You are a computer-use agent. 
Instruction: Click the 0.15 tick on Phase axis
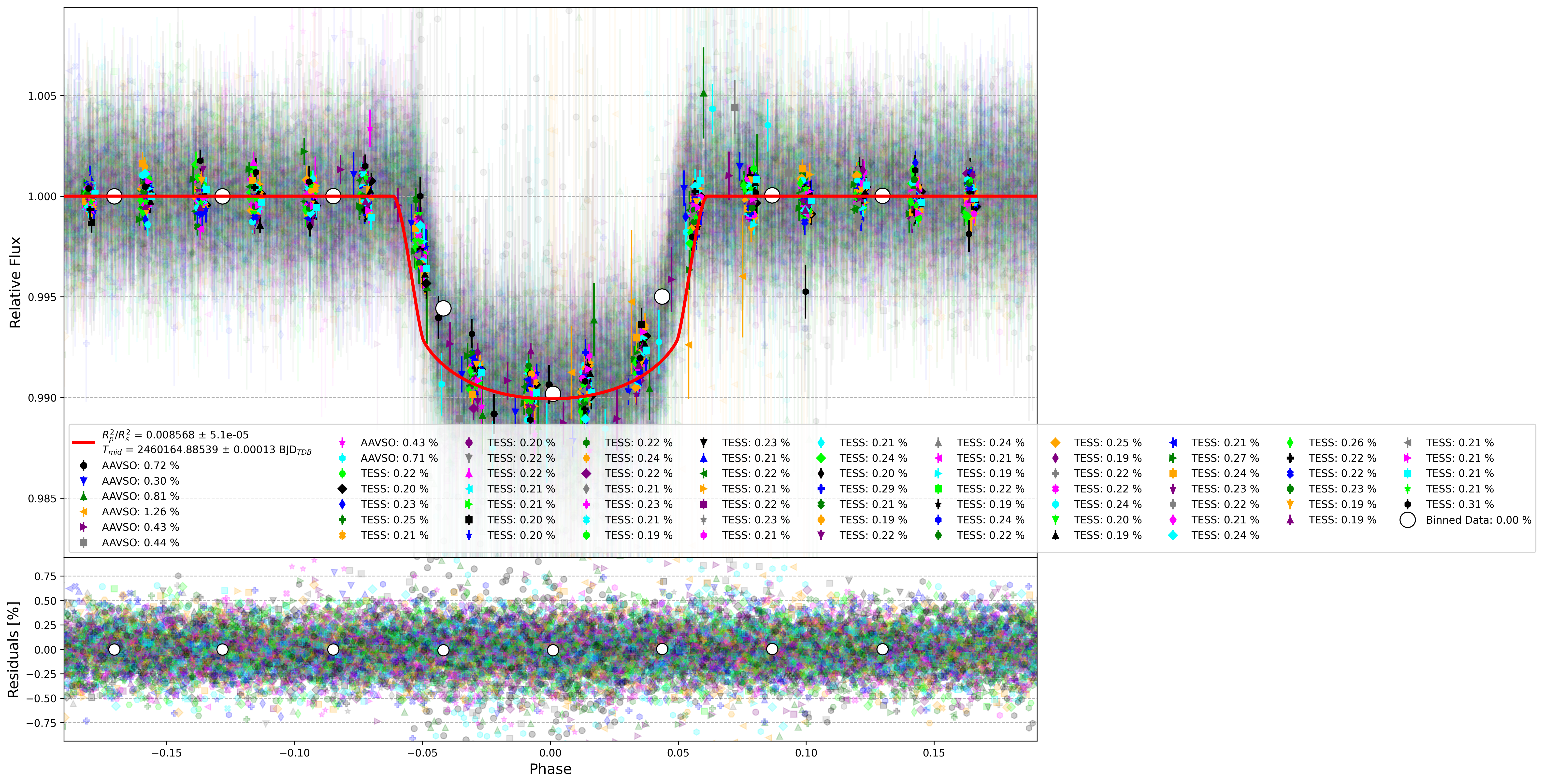click(934, 753)
